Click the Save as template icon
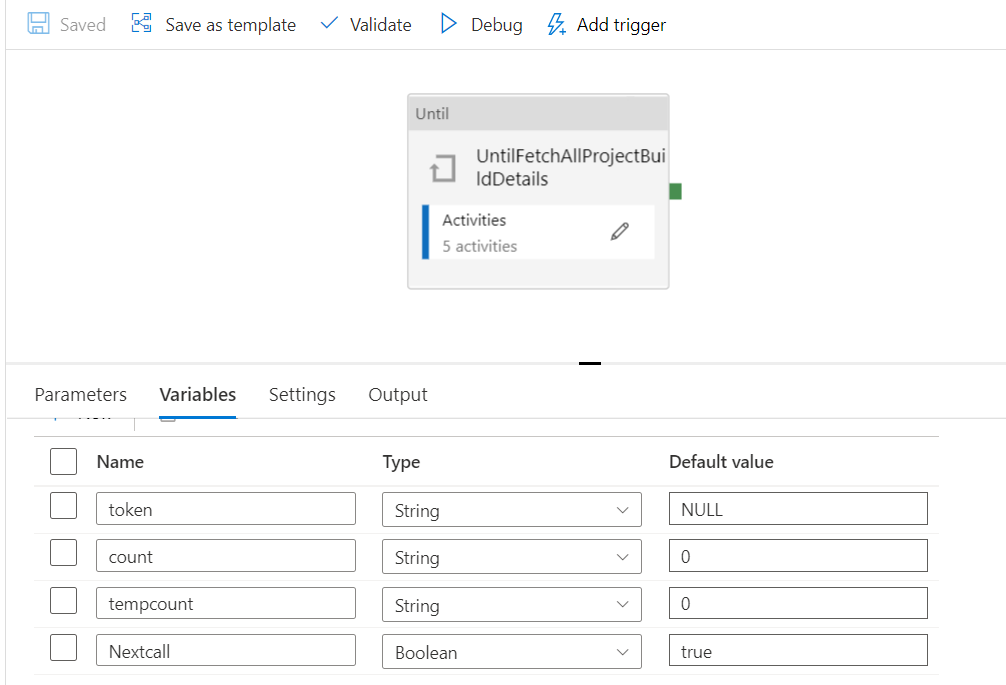 [142, 24]
